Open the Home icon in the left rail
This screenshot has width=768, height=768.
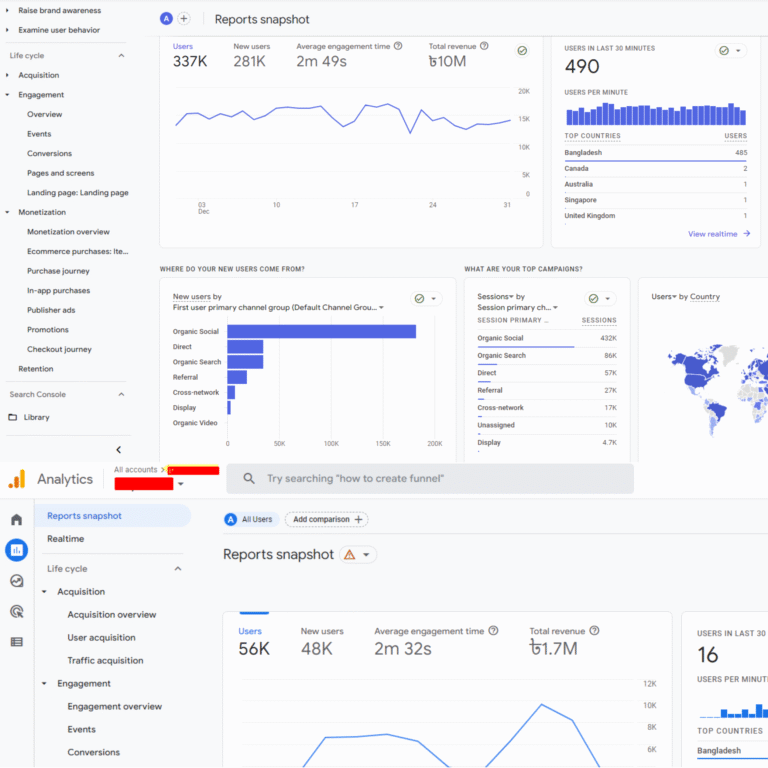click(x=16, y=520)
